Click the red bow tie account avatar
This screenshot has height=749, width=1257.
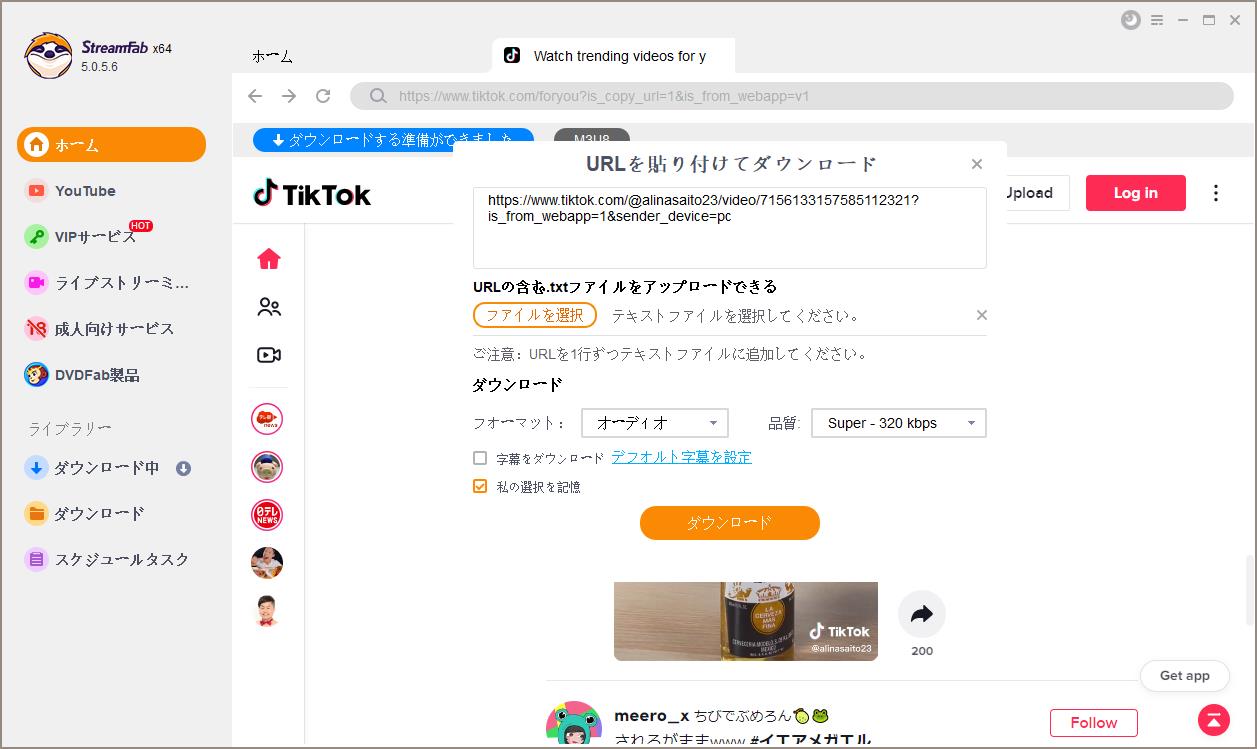267,611
